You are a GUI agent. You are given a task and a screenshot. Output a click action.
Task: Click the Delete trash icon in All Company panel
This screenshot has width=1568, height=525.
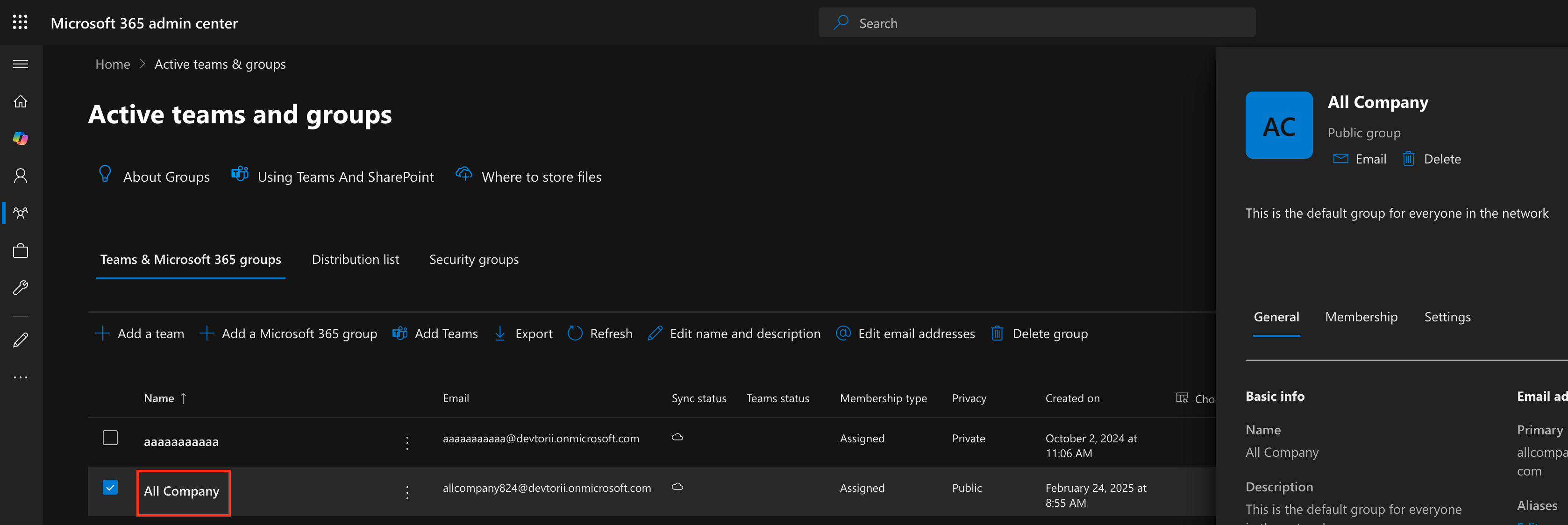pos(1409,159)
